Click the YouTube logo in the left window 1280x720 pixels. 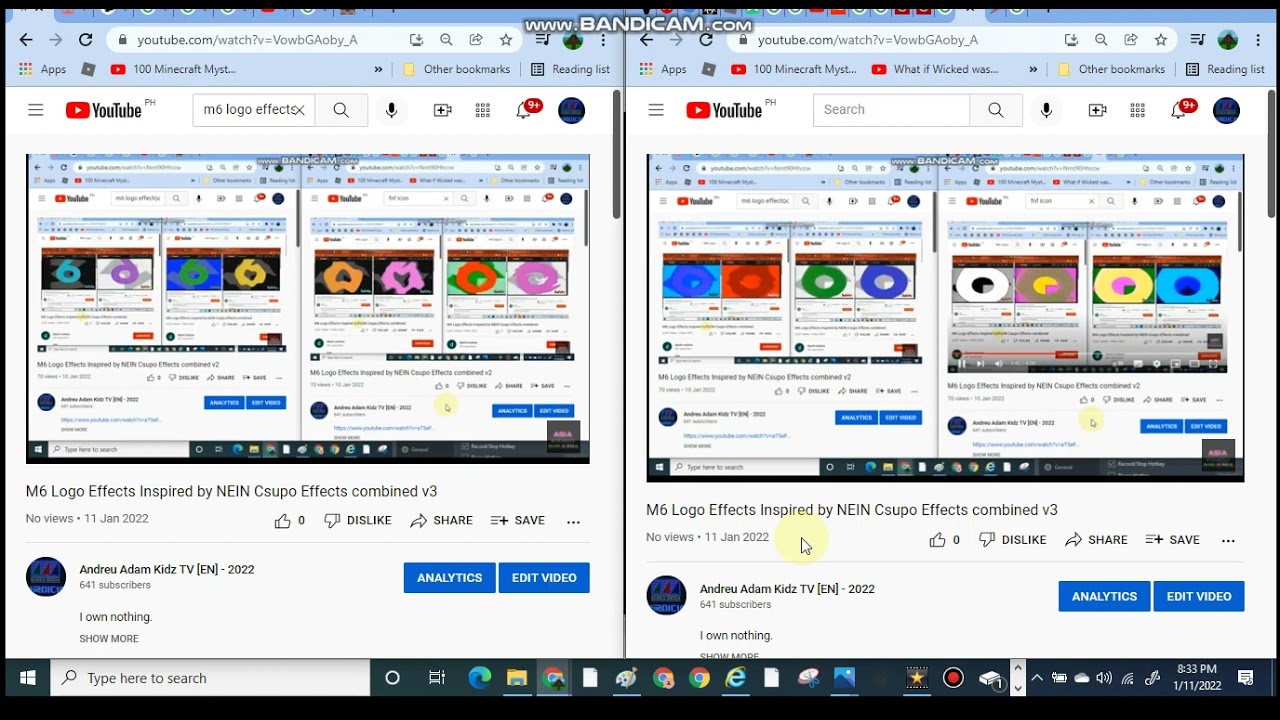click(104, 110)
